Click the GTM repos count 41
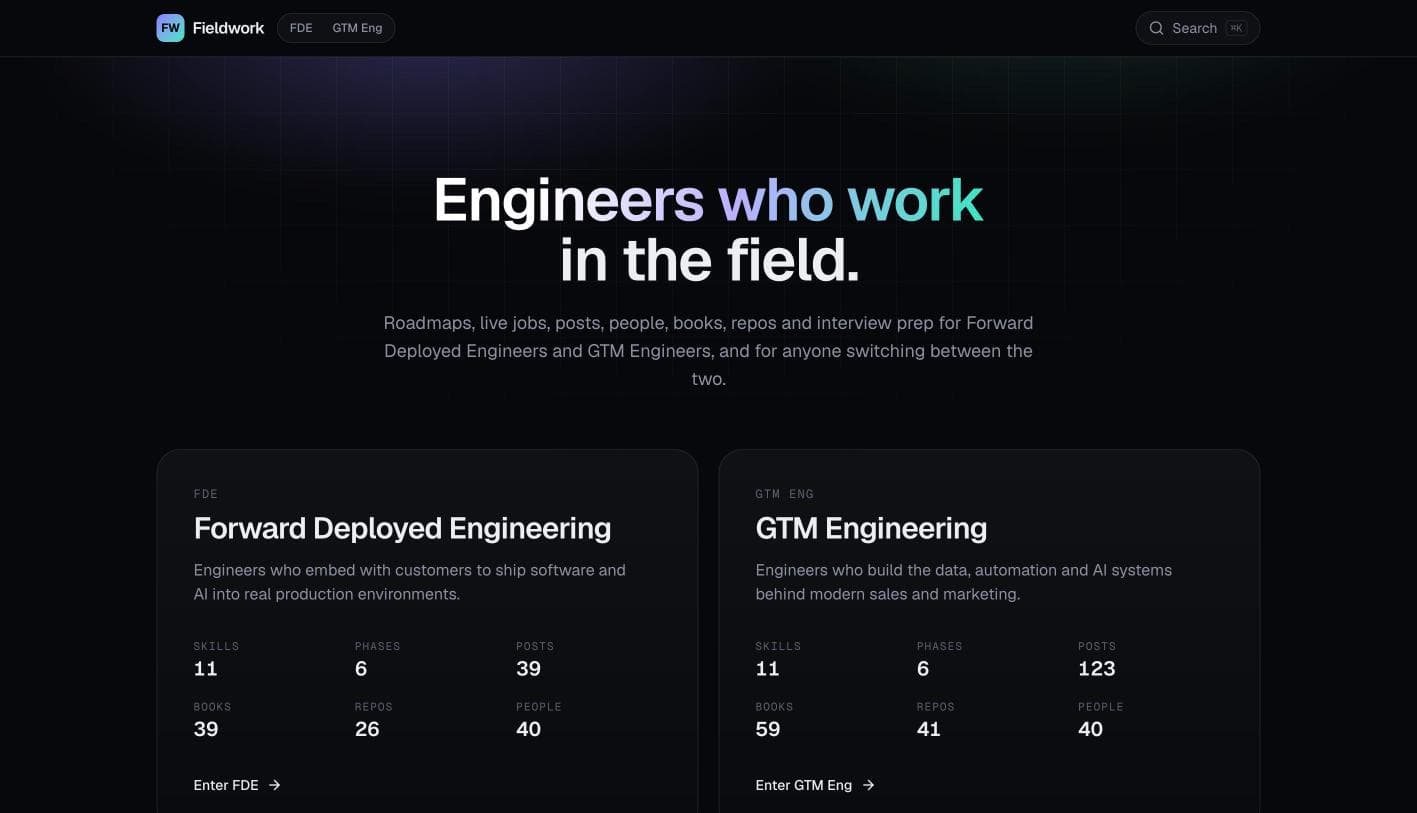Viewport: 1417px width, 813px height. [928, 729]
